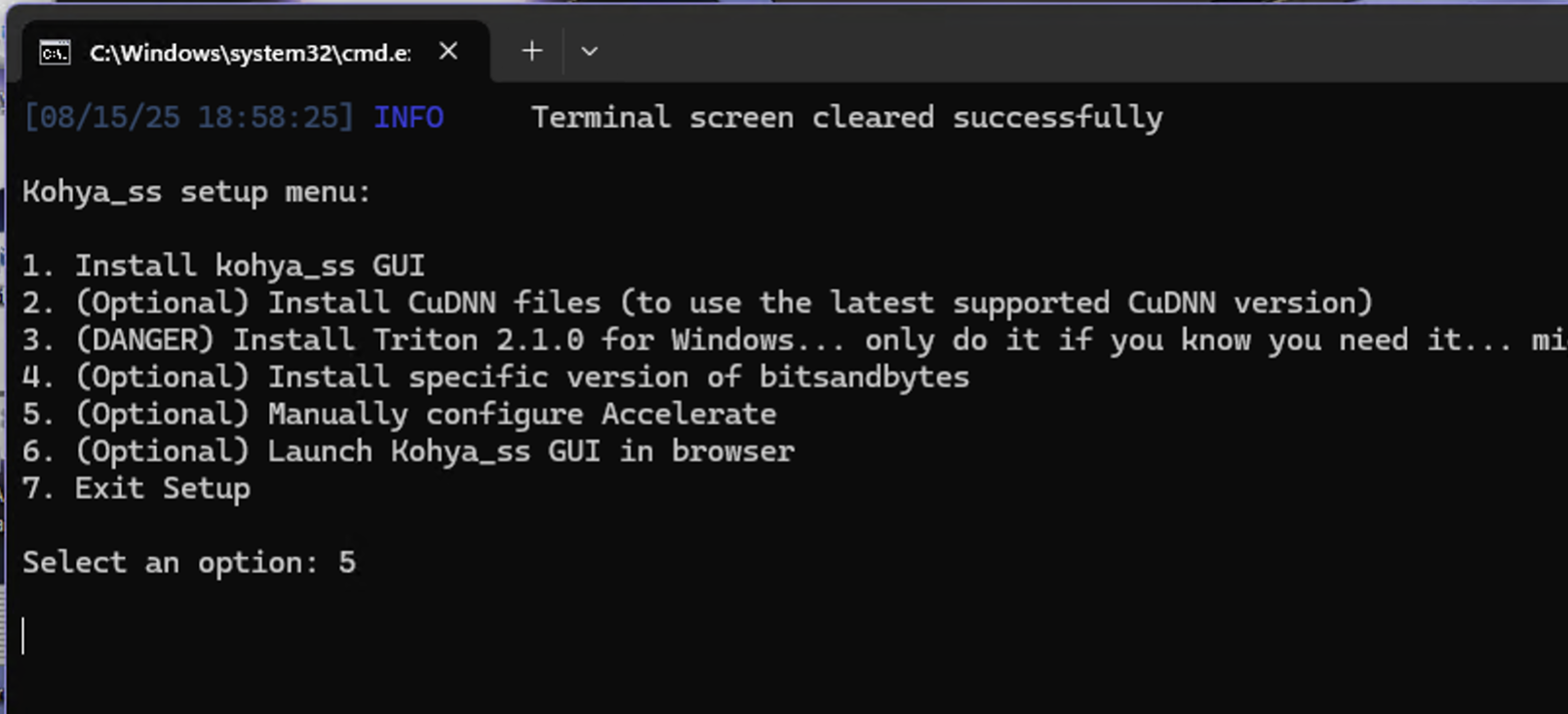Expand the new tab profile dropdown chevron
Screen dimensions: 1568x714
pyautogui.click(x=589, y=52)
